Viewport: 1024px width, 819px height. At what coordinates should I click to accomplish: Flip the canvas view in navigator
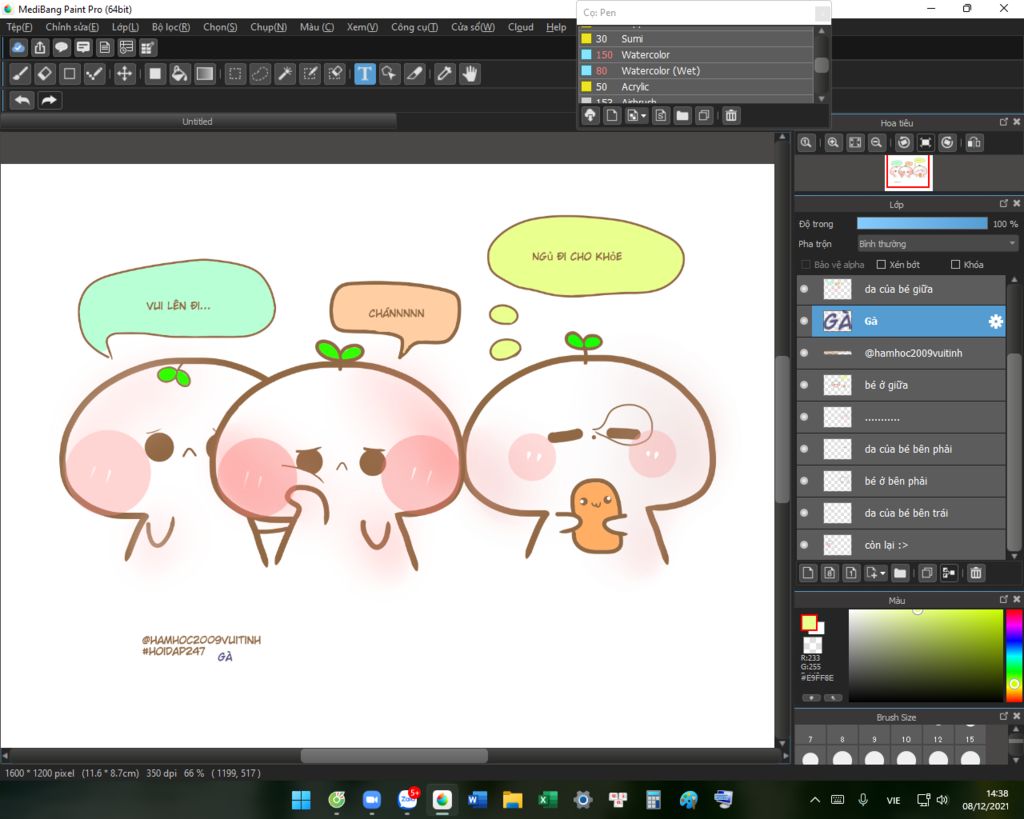point(974,142)
